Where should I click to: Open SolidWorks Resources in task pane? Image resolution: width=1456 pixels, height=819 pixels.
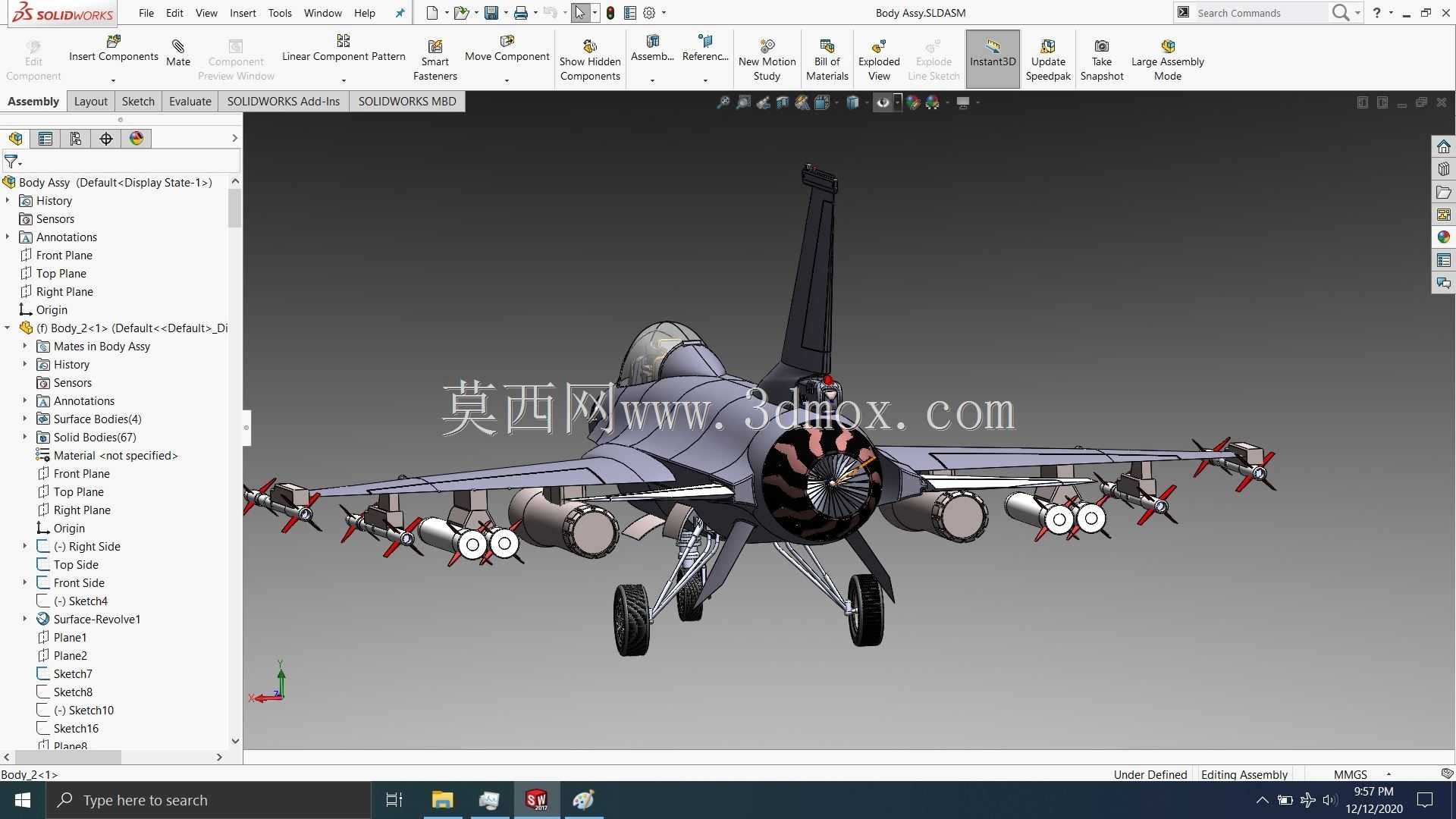pos(1443,146)
